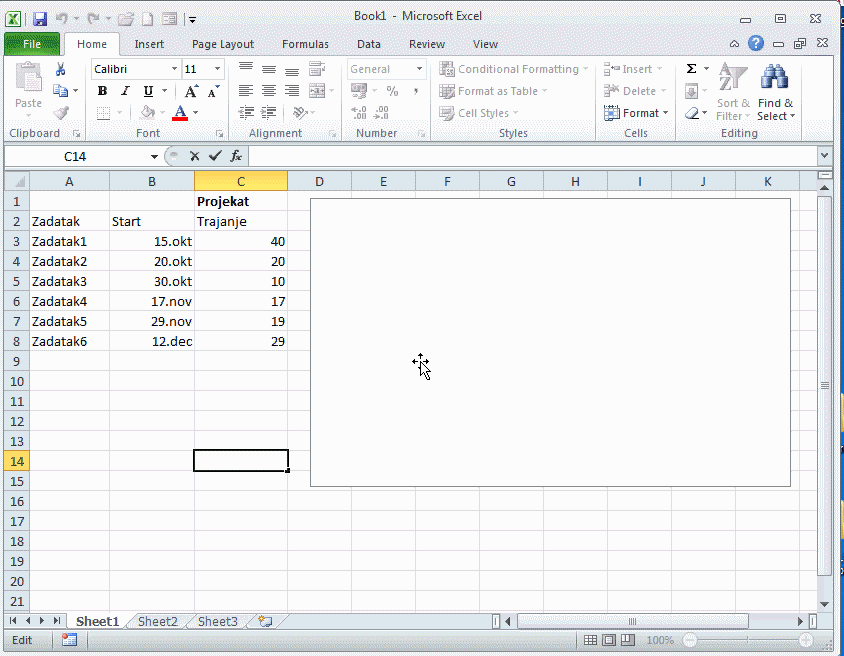
Task: Click the Sort & Filter funnel icon
Action: click(x=733, y=78)
